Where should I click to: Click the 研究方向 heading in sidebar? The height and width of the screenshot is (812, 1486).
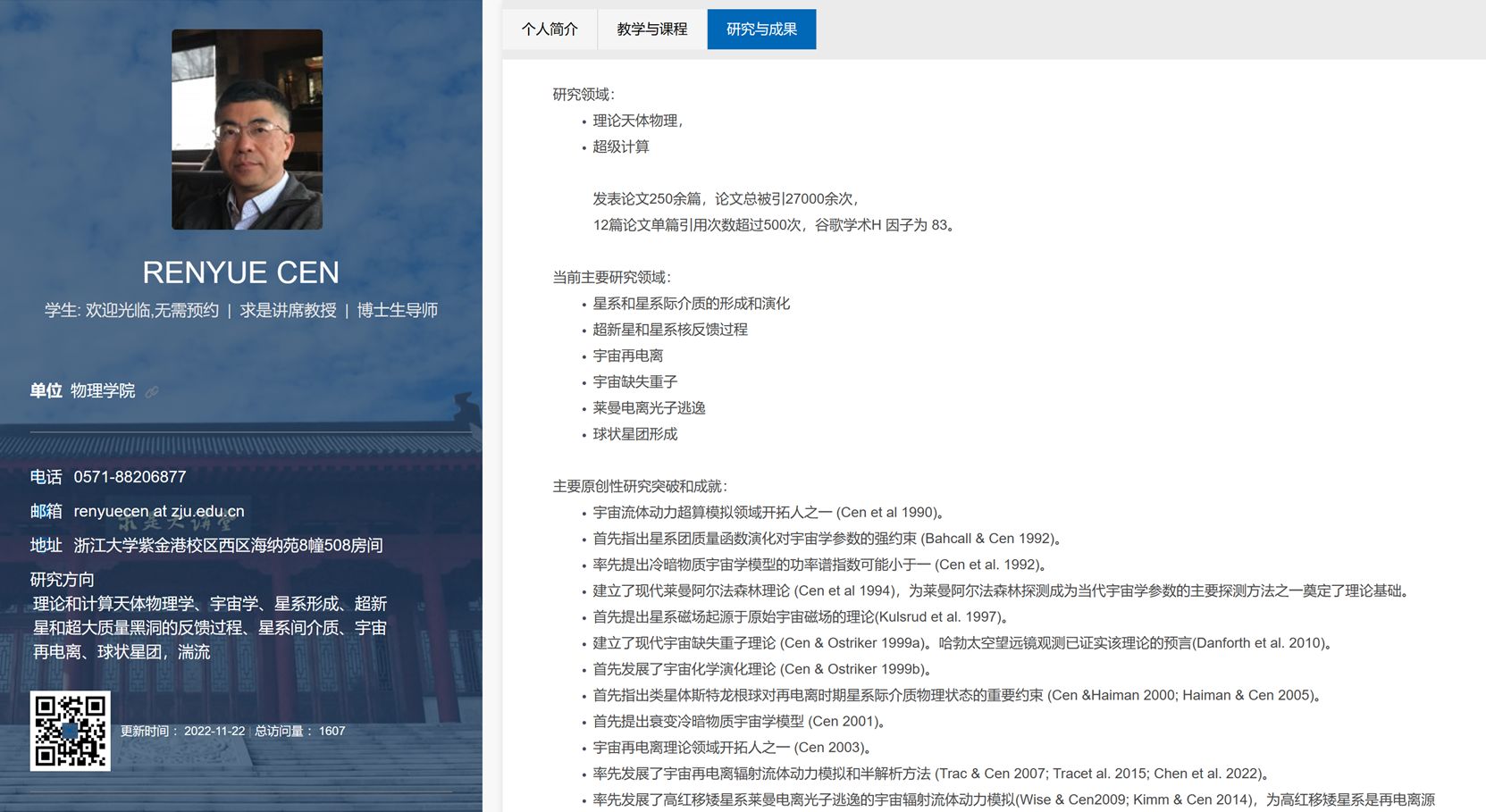(x=62, y=579)
